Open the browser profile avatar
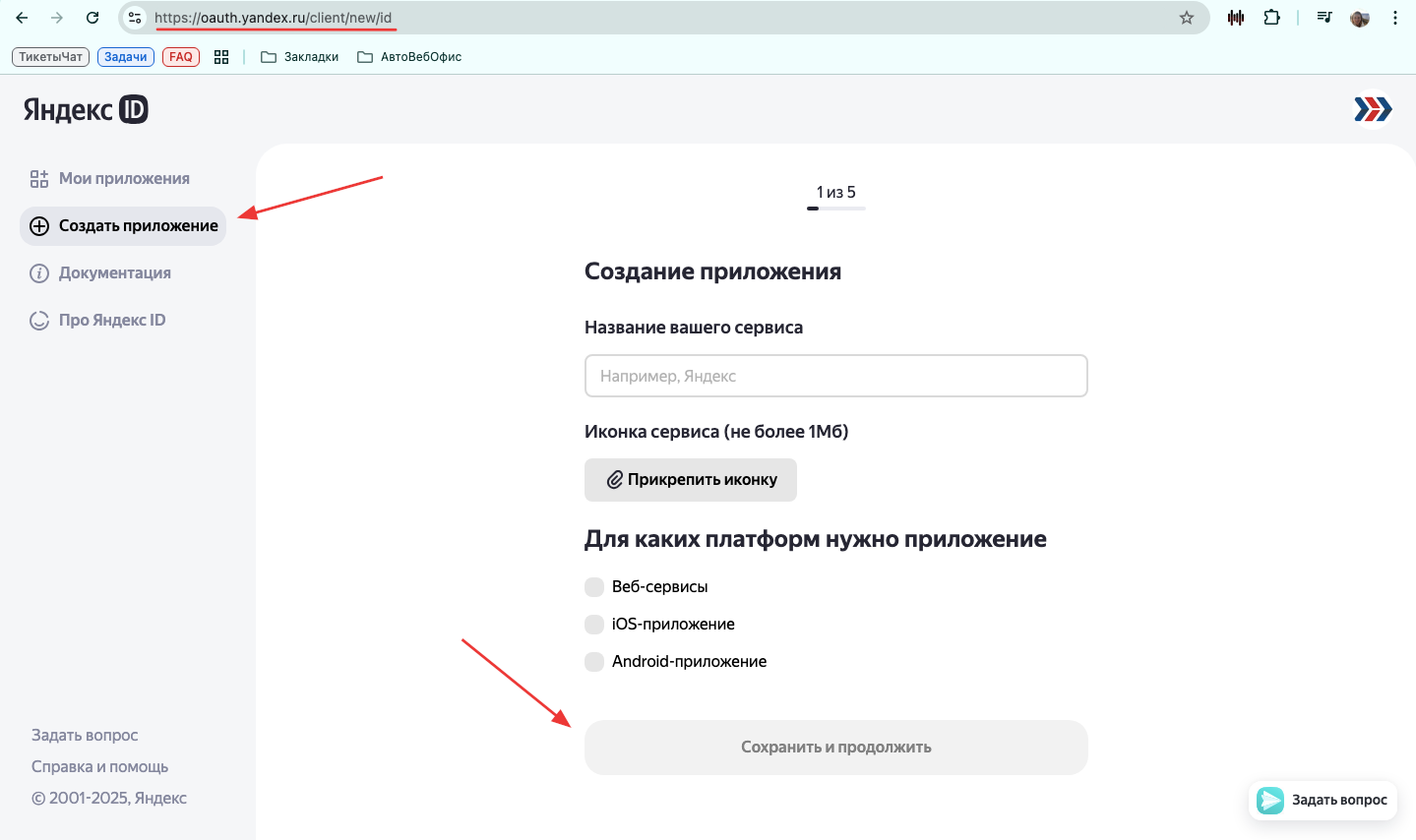Viewport: 1416px width, 840px height. click(x=1360, y=18)
